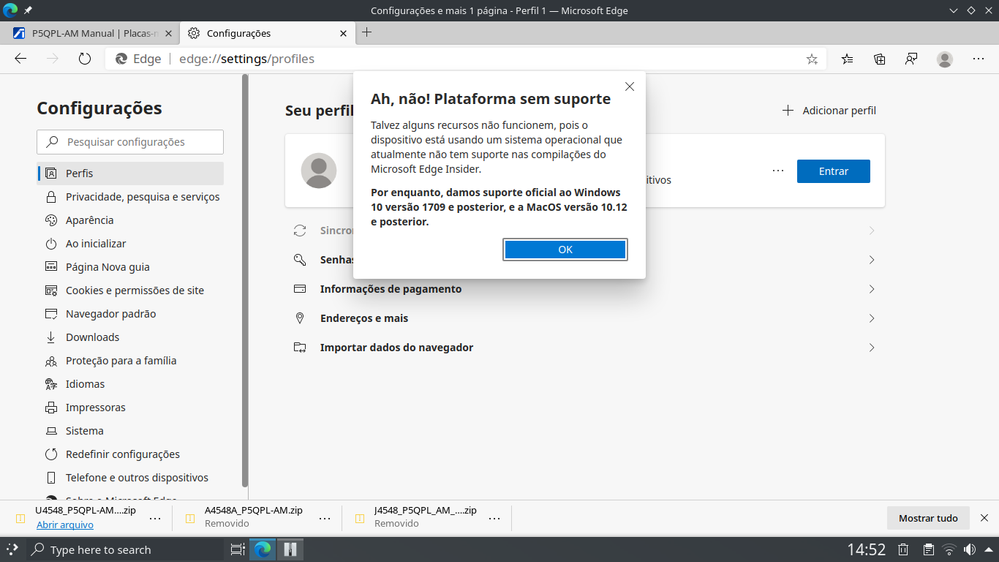This screenshot has width=999, height=562.
Task: Open Proteção para a família settings
Action: [x=130, y=361]
